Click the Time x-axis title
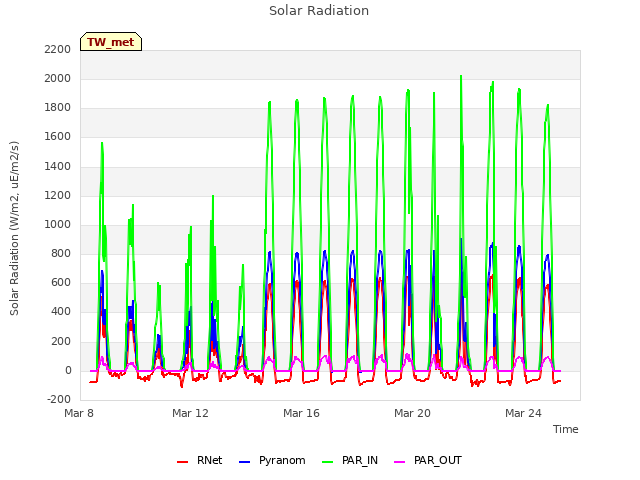640x480 pixels. tap(565, 429)
